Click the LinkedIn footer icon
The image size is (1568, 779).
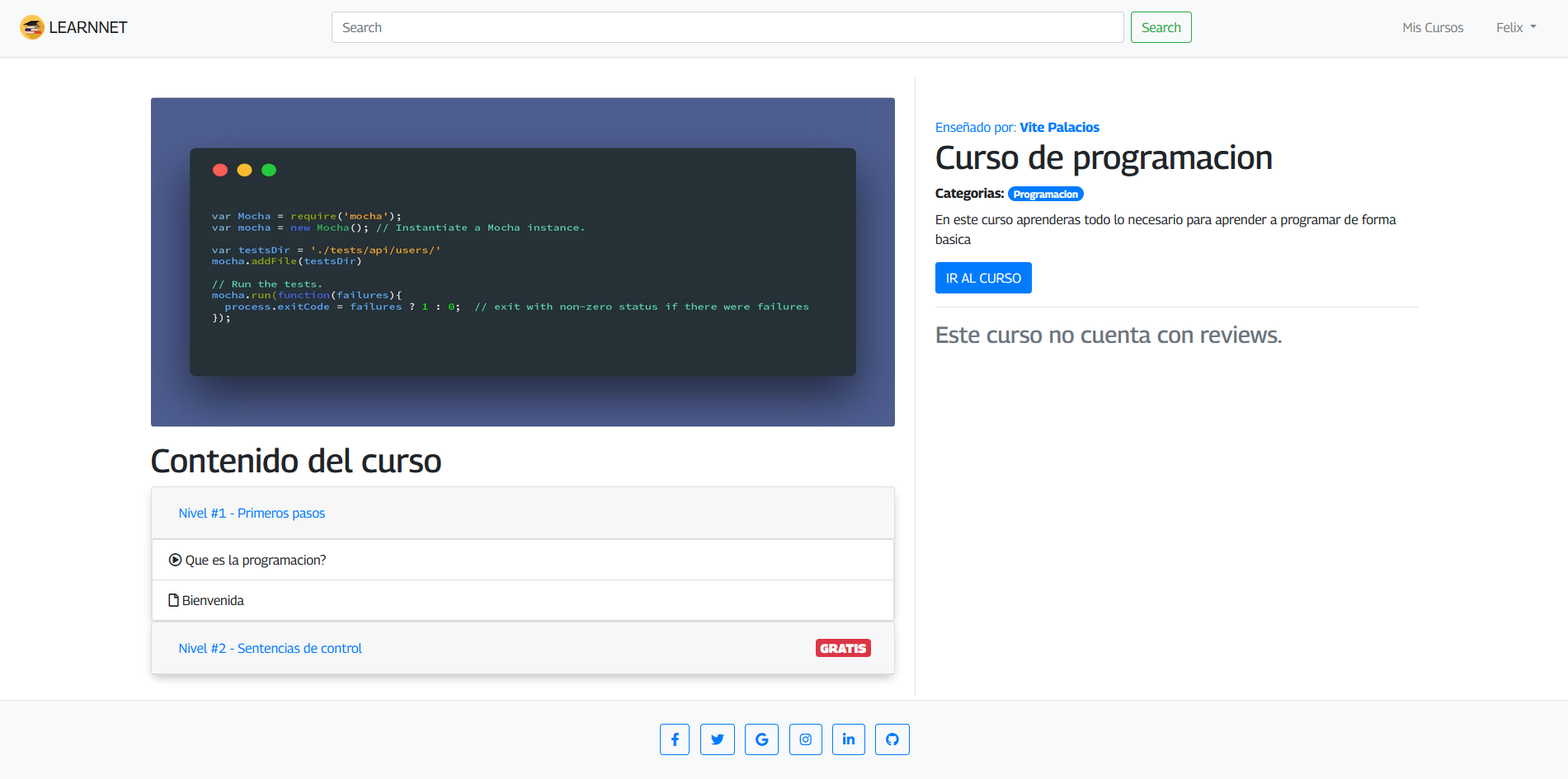coord(848,739)
